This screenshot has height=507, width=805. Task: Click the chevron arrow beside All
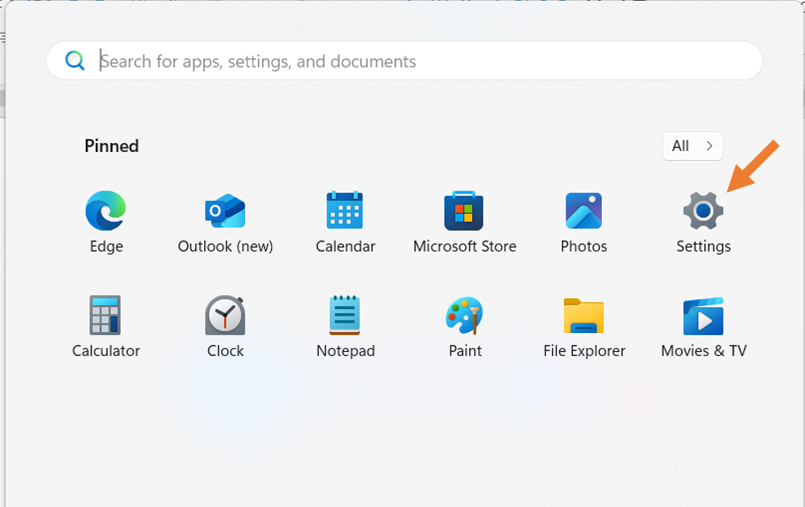coord(709,146)
